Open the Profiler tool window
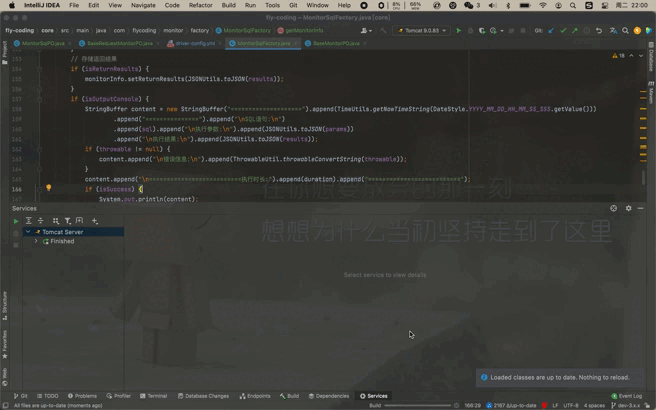 click(118, 396)
